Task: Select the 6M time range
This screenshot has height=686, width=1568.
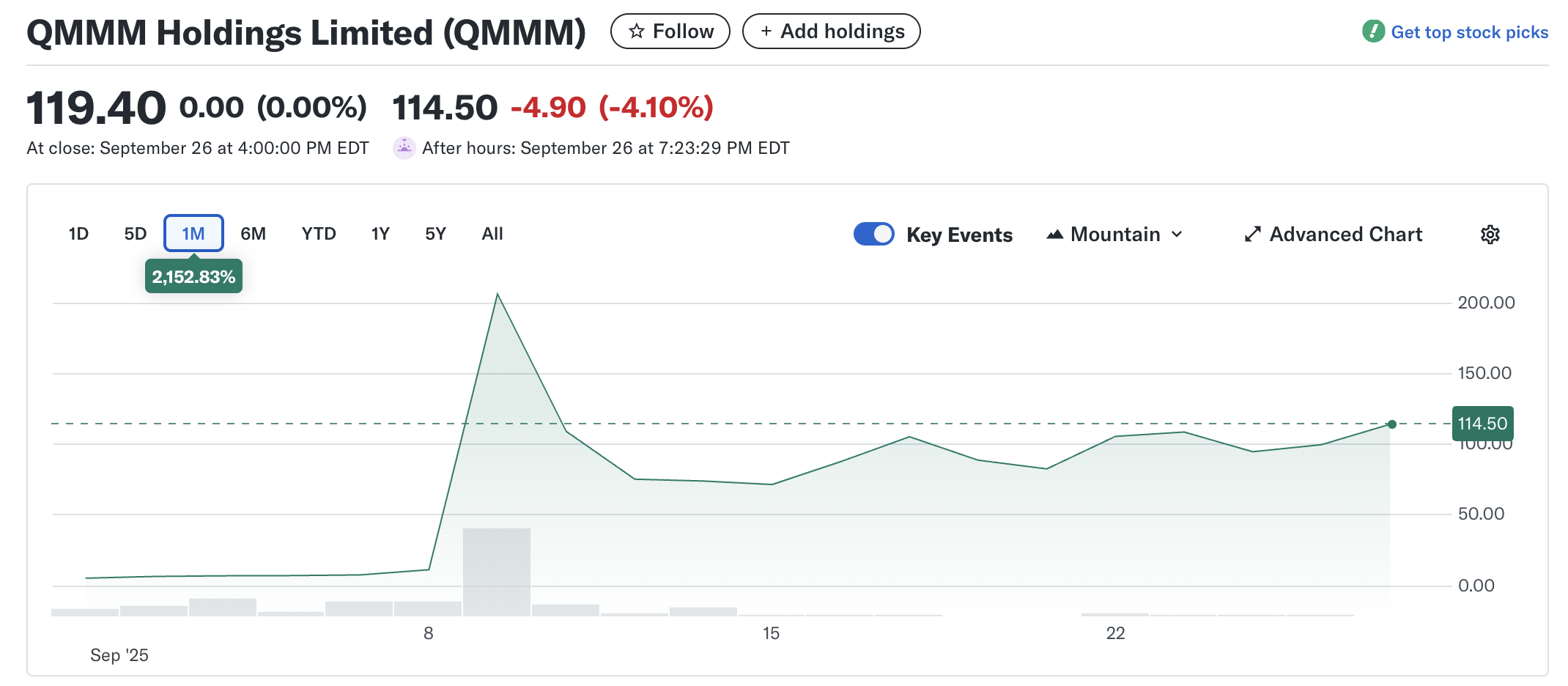Action: pyautogui.click(x=253, y=234)
